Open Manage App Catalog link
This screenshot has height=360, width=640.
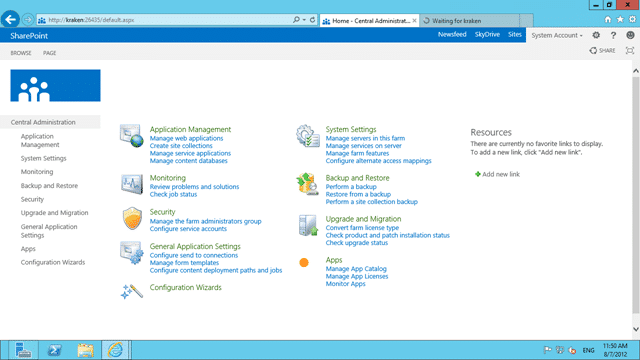(x=356, y=269)
